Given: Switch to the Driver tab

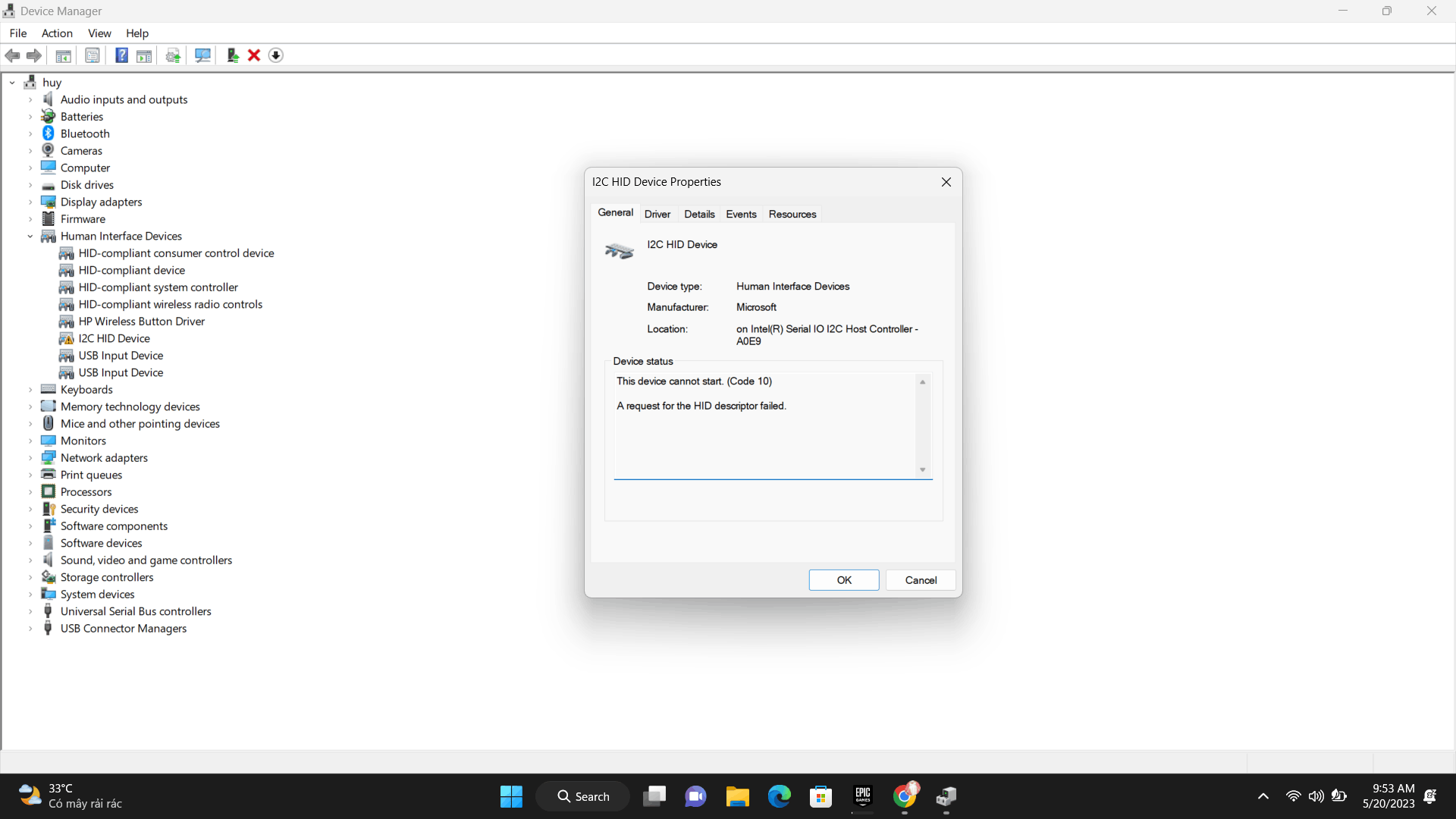Looking at the screenshot, I should (x=657, y=214).
